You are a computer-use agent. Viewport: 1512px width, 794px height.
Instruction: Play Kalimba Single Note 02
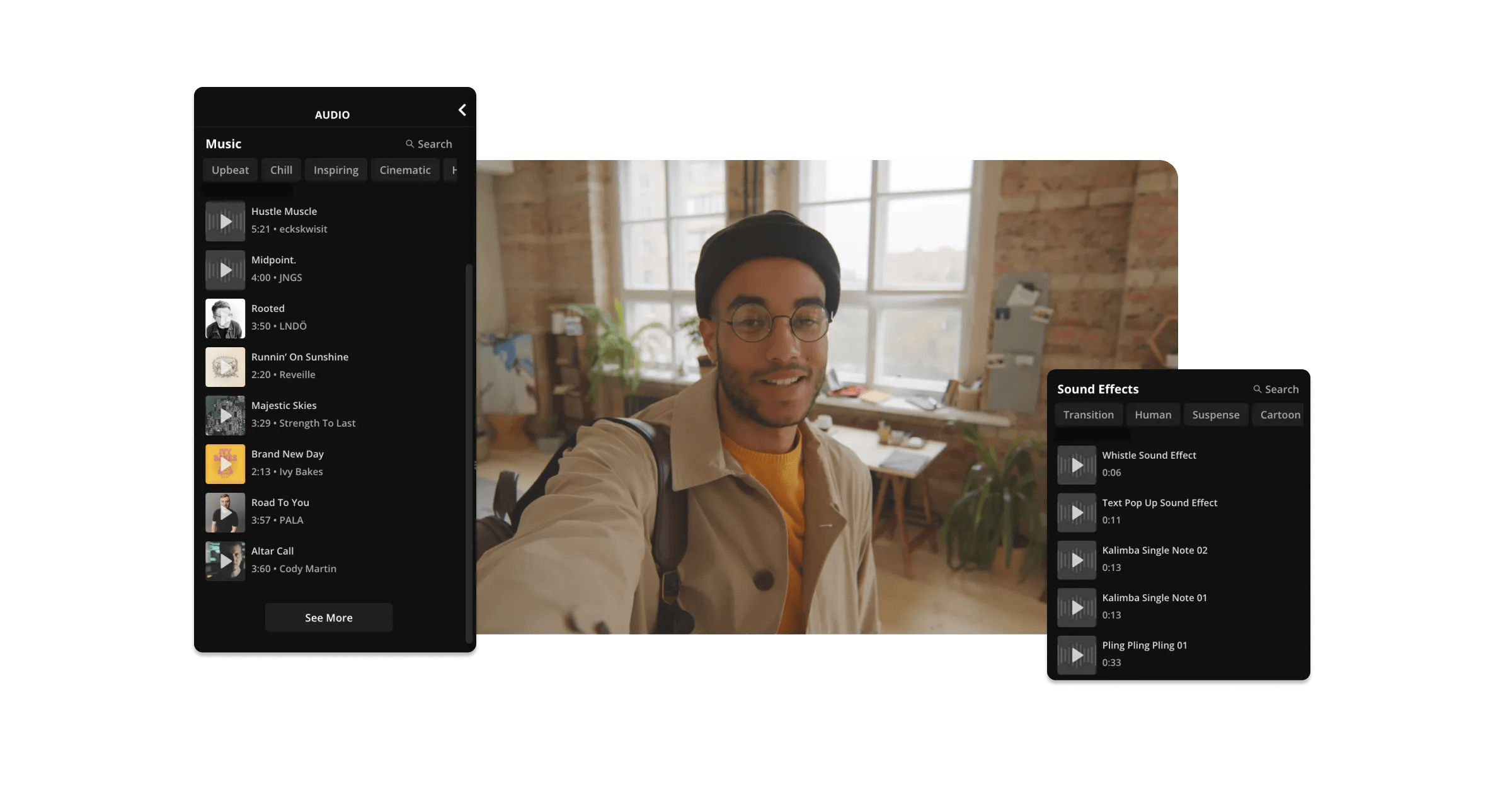pyautogui.click(x=1076, y=560)
